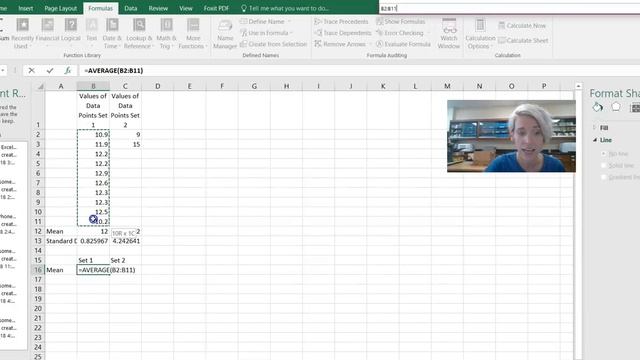Click select-all corner of the sheet
Viewport: 640px width, 360px height.
click(40, 86)
